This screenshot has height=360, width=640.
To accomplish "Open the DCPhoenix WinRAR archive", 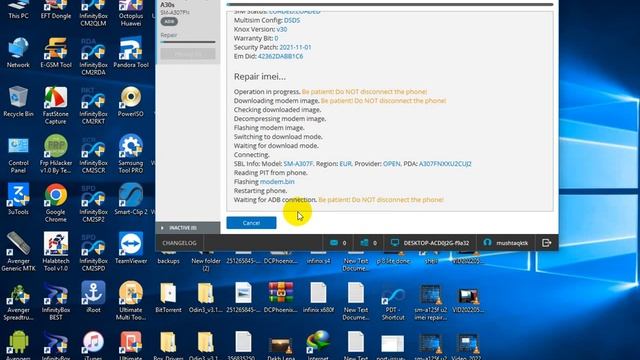I will (280, 297).
